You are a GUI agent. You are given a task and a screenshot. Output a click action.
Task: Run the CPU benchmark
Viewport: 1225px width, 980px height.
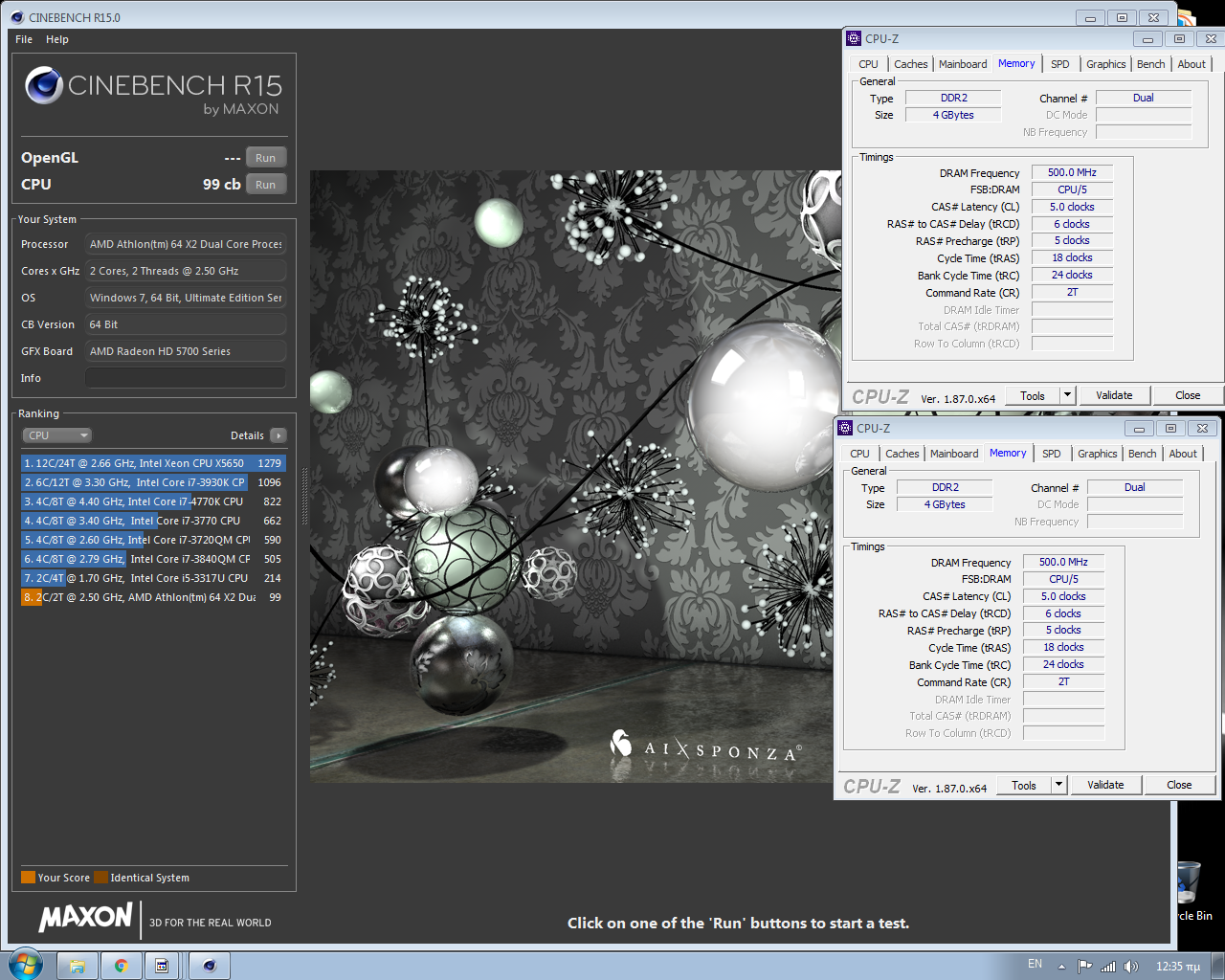click(x=266, y=185)
